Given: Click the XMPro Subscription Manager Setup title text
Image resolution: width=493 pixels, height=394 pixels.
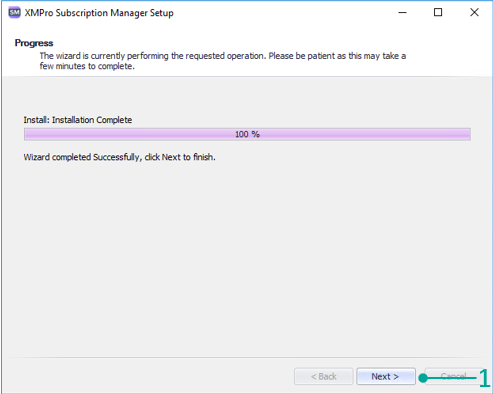Looking at the screenshot, I should coord(99,13).
